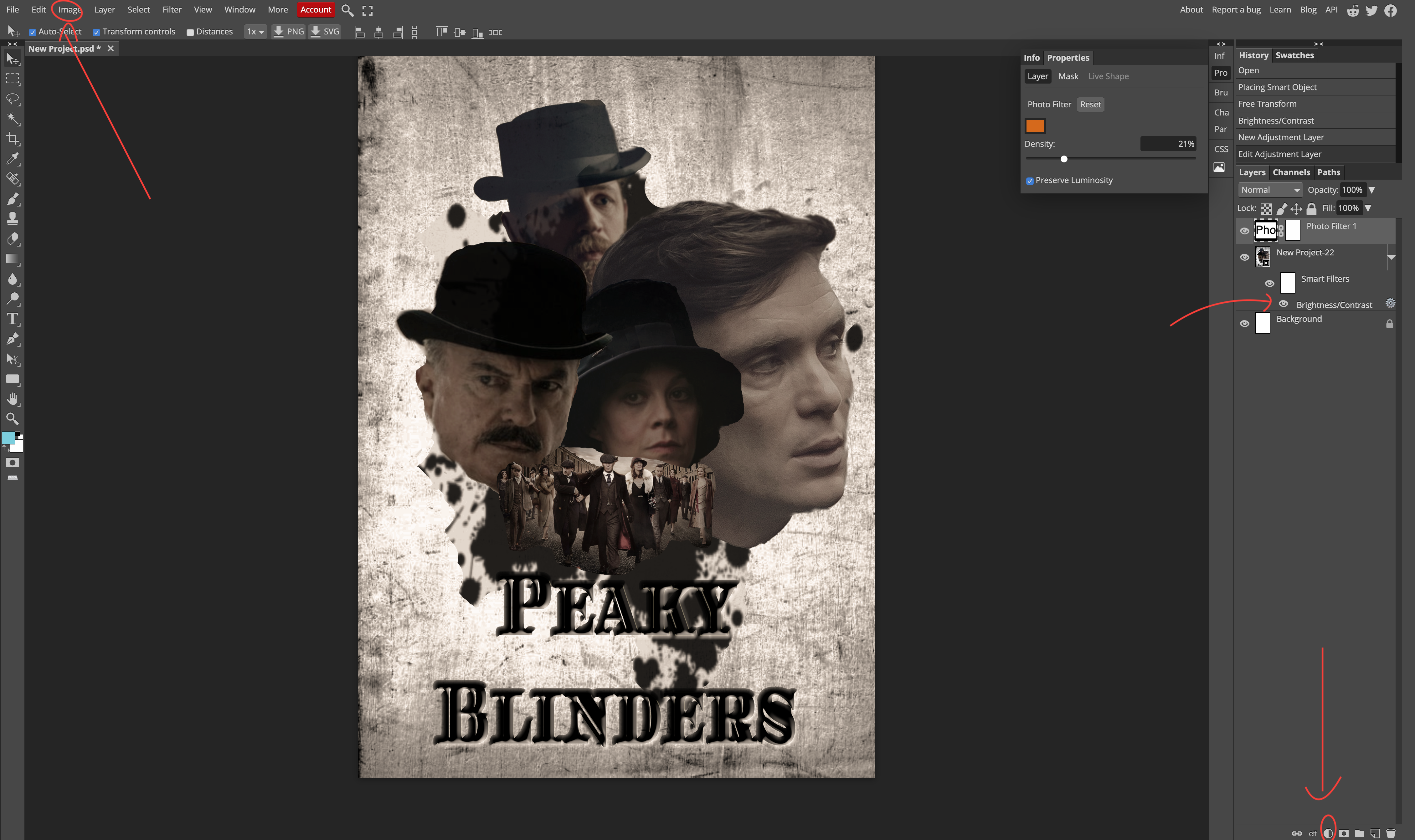1415x840 pixels.
Task: Hide the Brightness/Contrast filter
Action: tap(1284, 304)
